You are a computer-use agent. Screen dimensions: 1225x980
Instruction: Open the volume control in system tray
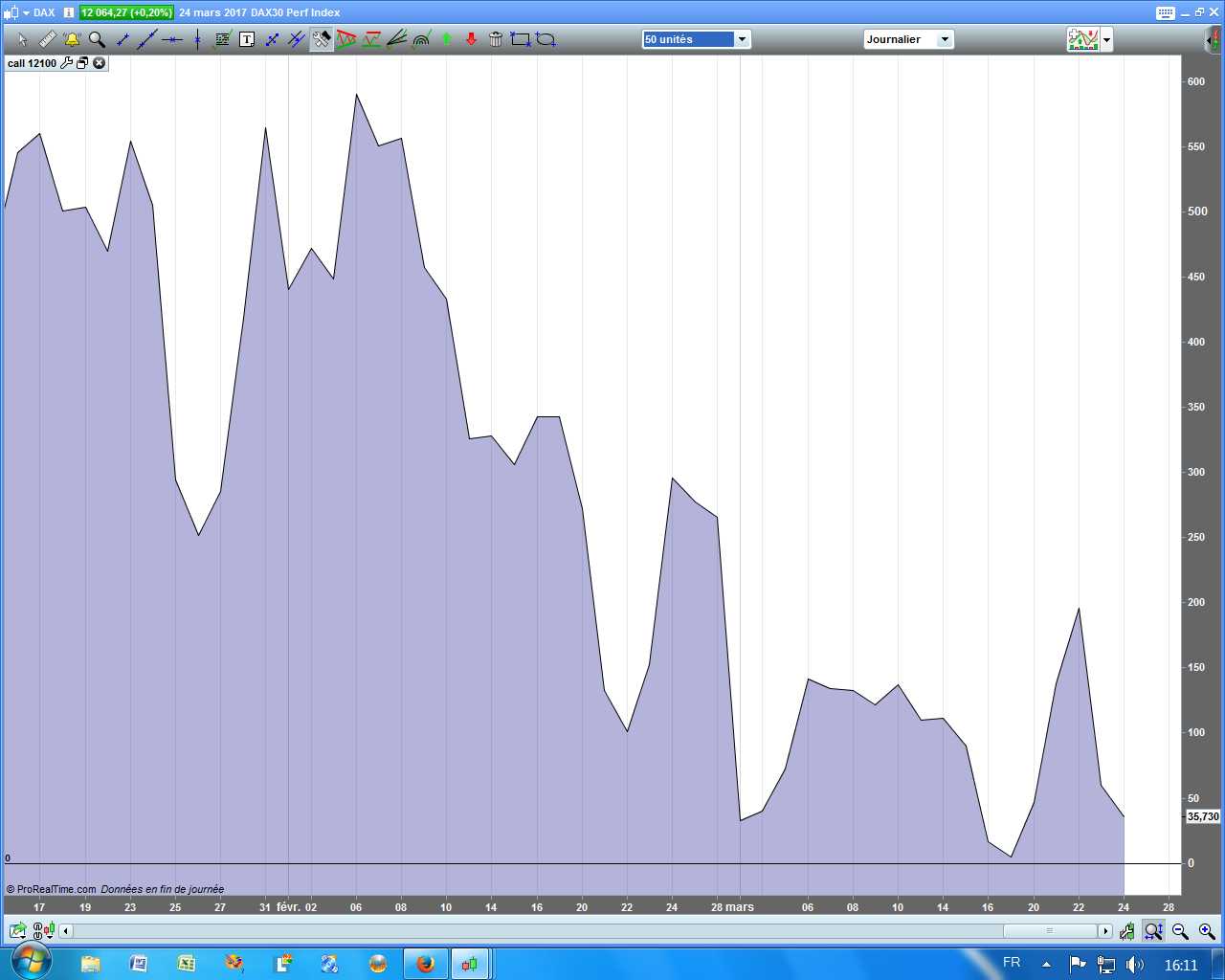(1135, 965)
